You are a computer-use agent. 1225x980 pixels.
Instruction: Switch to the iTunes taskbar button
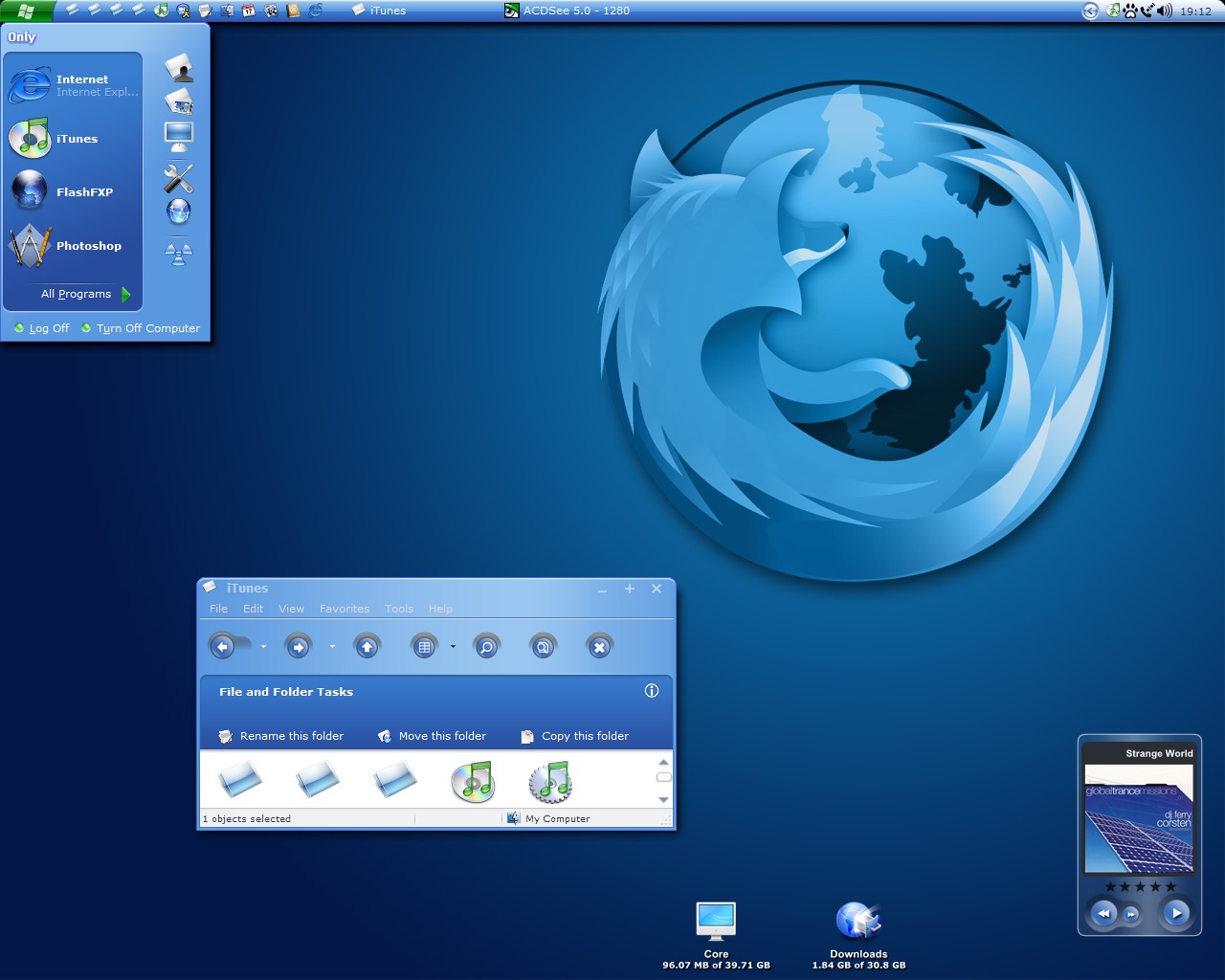click(379, 11)
